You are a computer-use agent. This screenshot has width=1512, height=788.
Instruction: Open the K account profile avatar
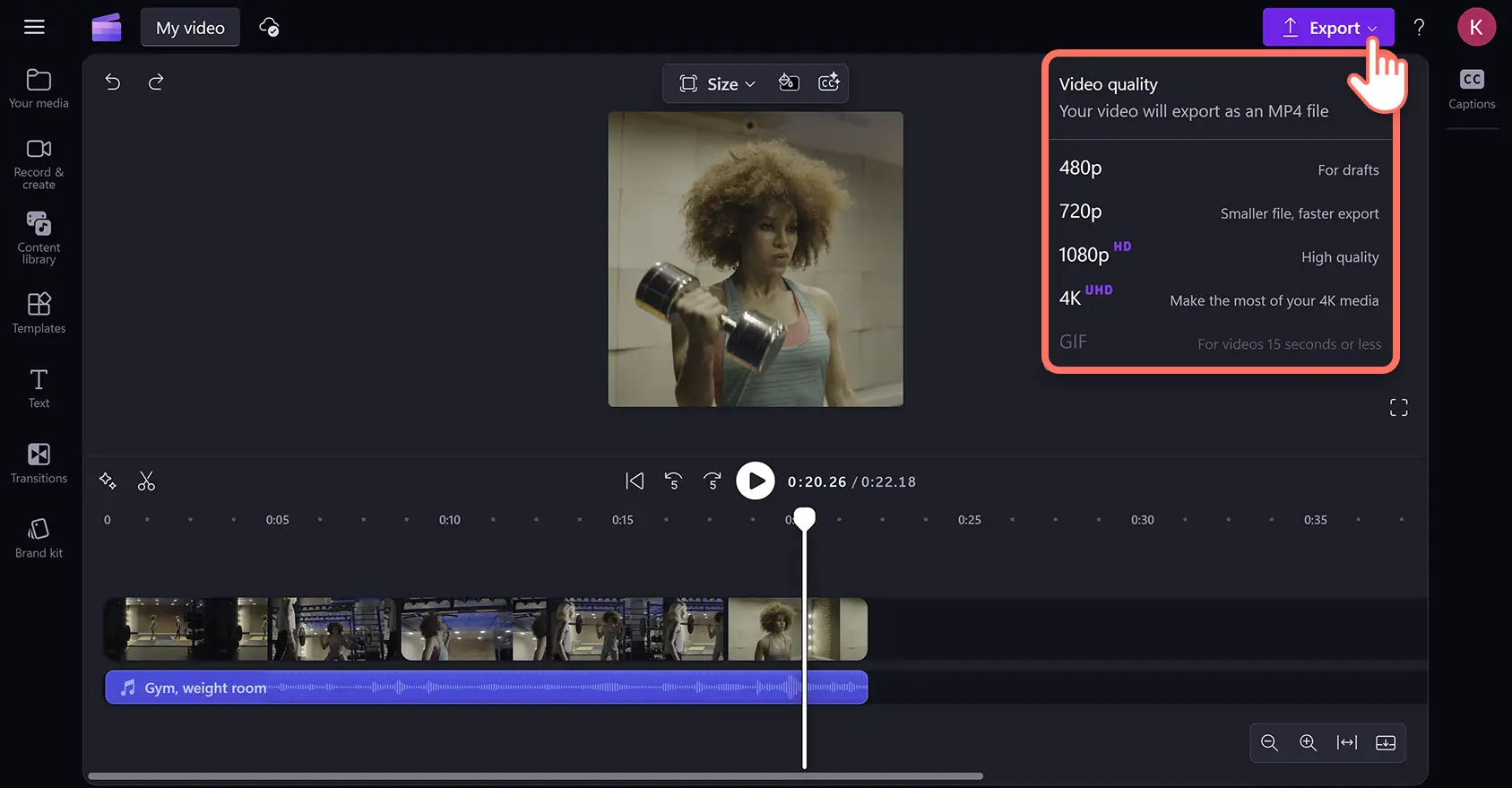(1476, 27)
